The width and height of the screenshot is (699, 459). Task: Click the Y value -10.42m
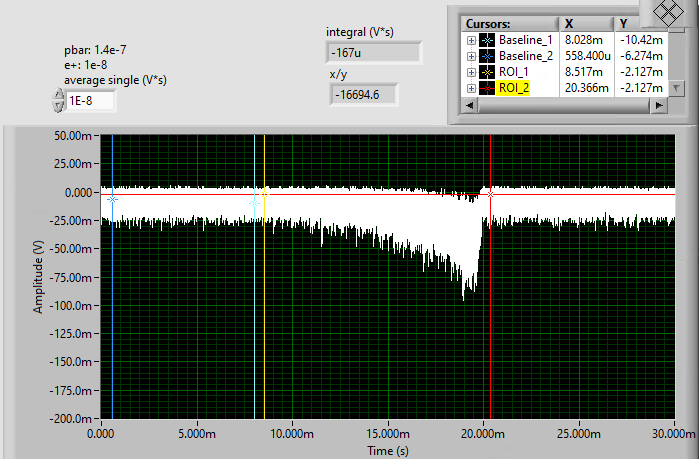(641, 40)
